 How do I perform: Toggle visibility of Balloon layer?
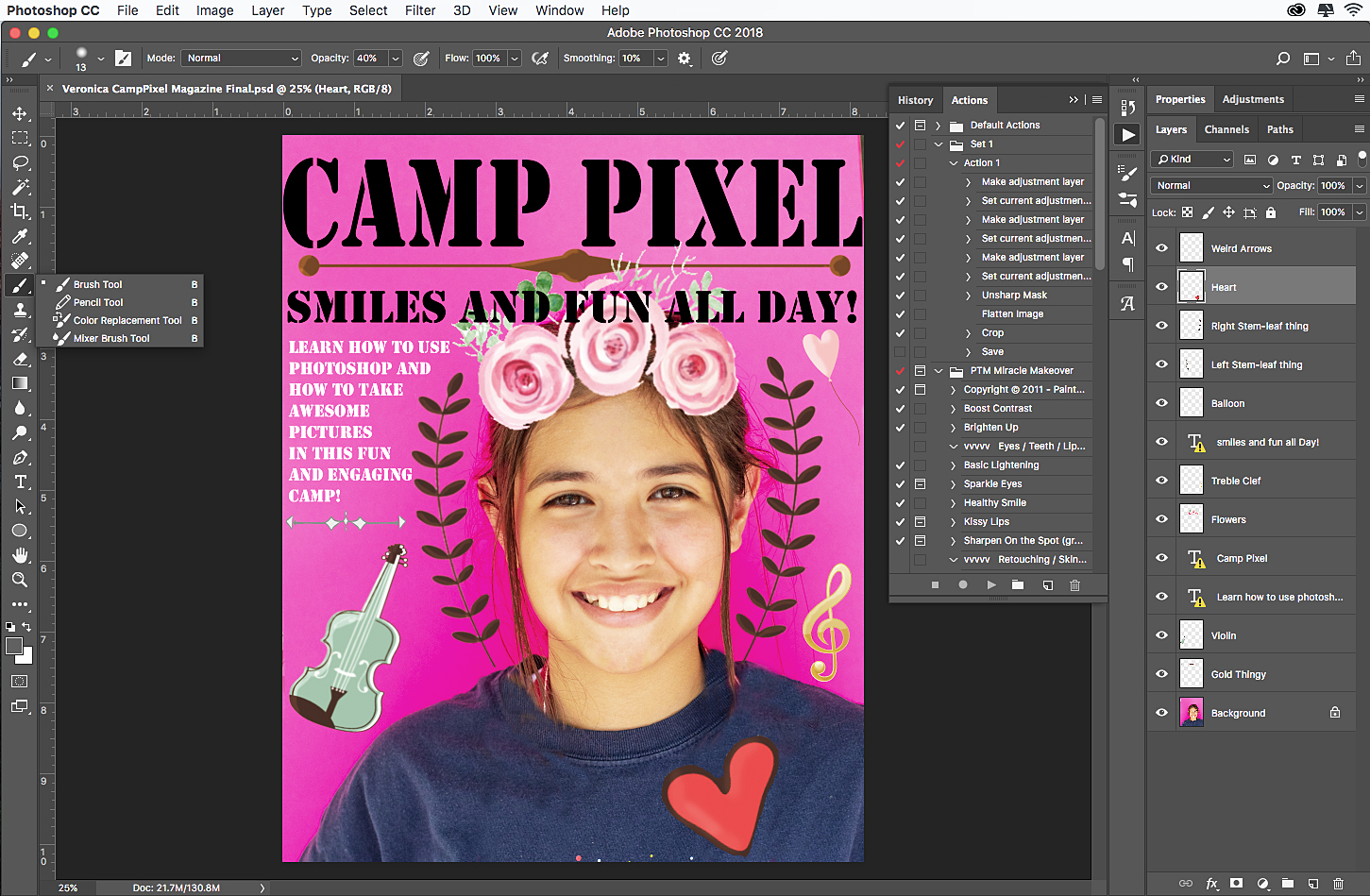tap(1162, 403)
